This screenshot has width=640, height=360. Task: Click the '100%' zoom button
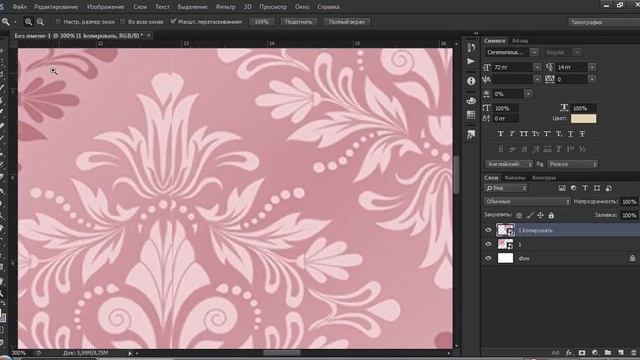click(x=262, y=22)
